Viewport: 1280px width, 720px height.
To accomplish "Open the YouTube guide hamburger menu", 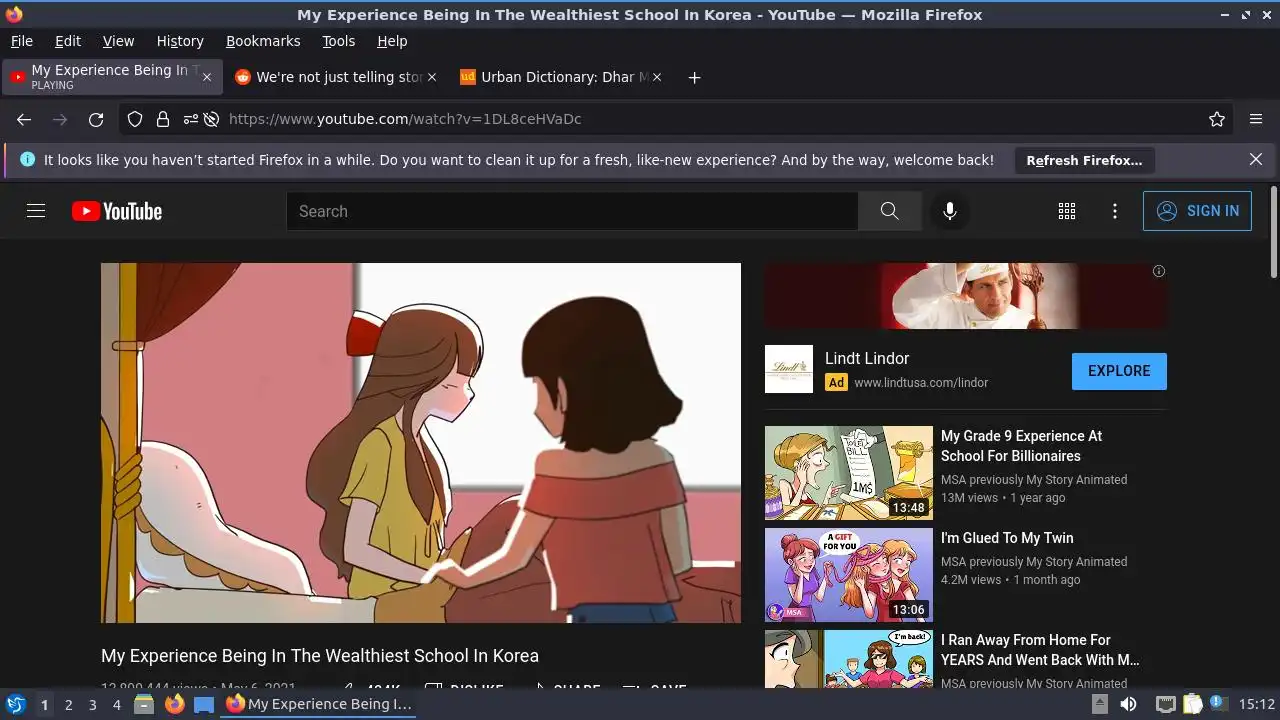I will 36,211.
